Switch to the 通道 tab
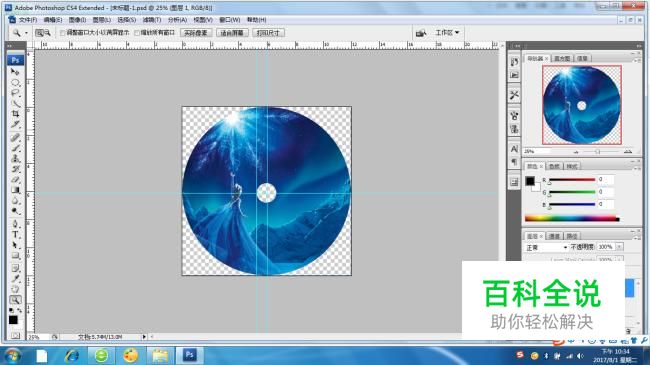 pos(554,236)
